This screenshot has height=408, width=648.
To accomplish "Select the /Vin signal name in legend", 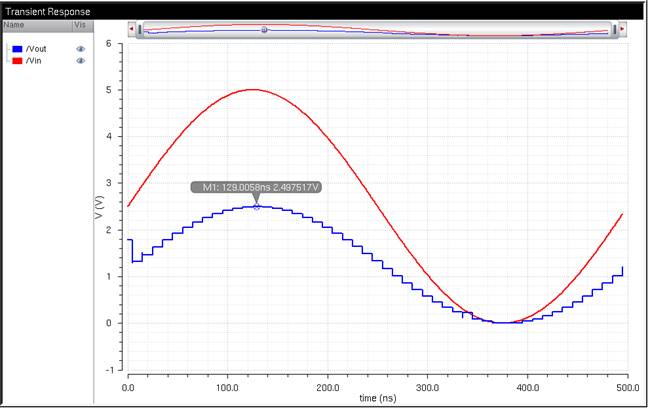I will [x=36, y=61].
